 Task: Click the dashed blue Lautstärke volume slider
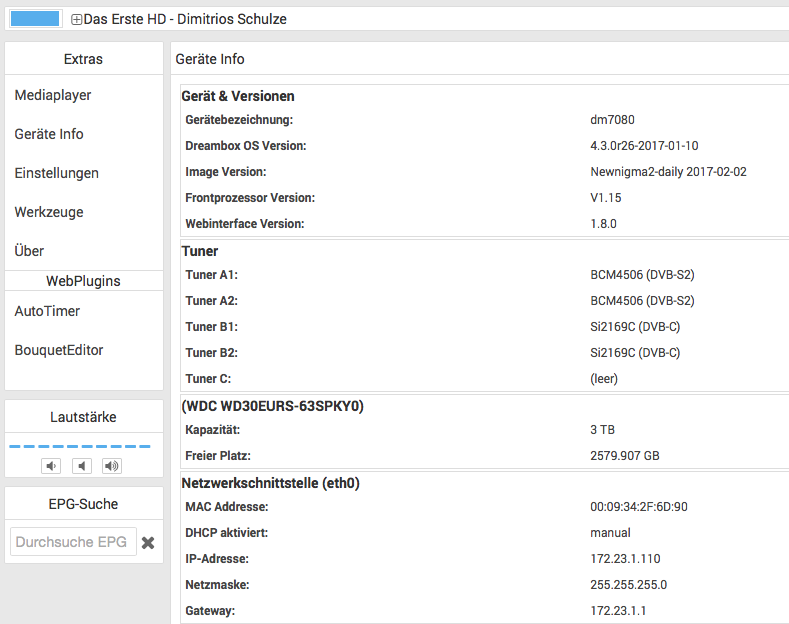coord(80,446)
